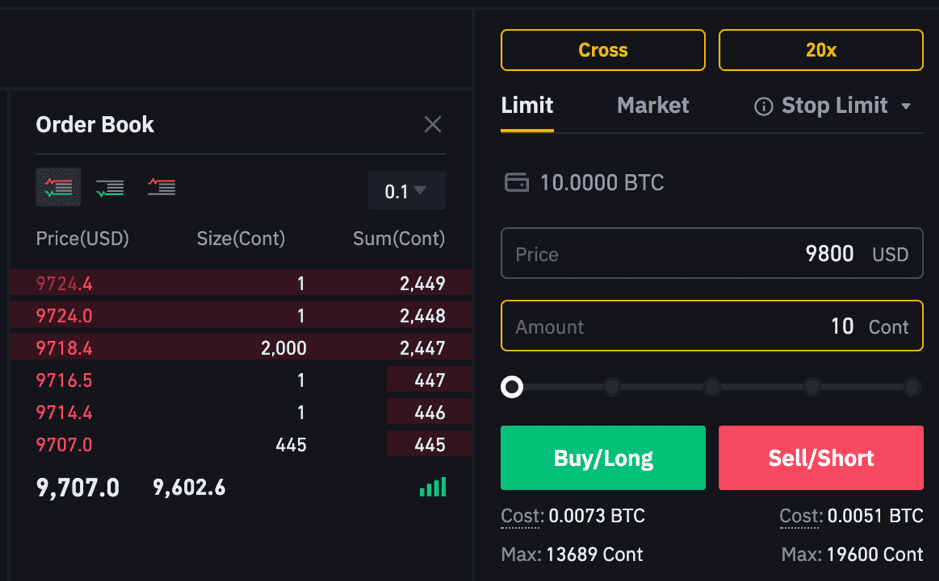939x581 pixels.
Task: Close the Order Book panel
Action: tap(432, 125)
